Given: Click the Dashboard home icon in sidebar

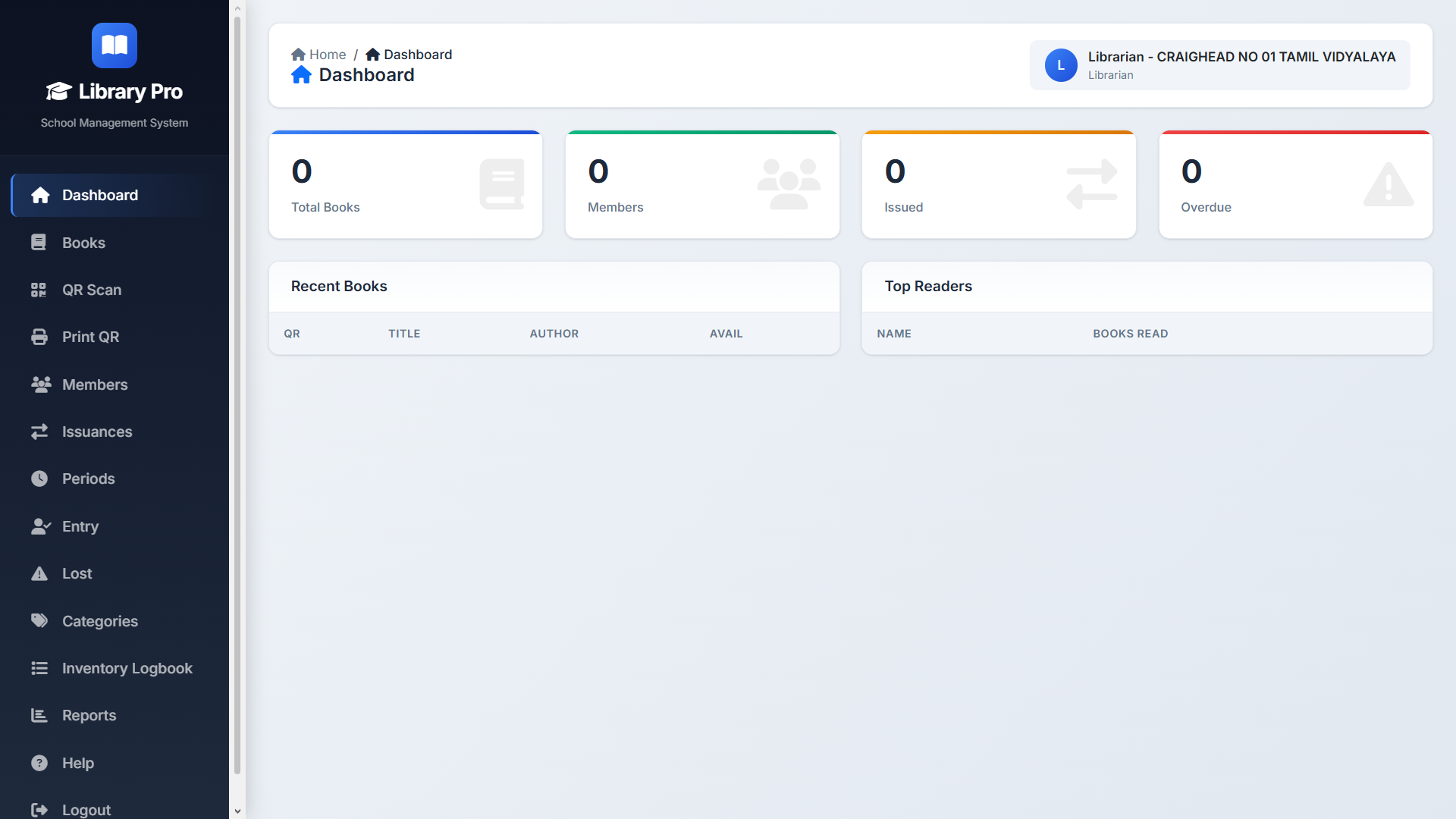Looking at the screenshot, I should click(x=40, y=196).
